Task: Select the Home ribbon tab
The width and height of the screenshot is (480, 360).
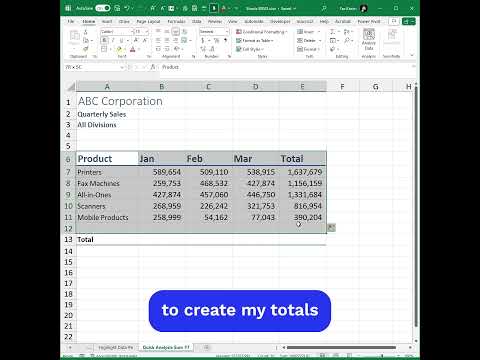Action: click(89, 21)
